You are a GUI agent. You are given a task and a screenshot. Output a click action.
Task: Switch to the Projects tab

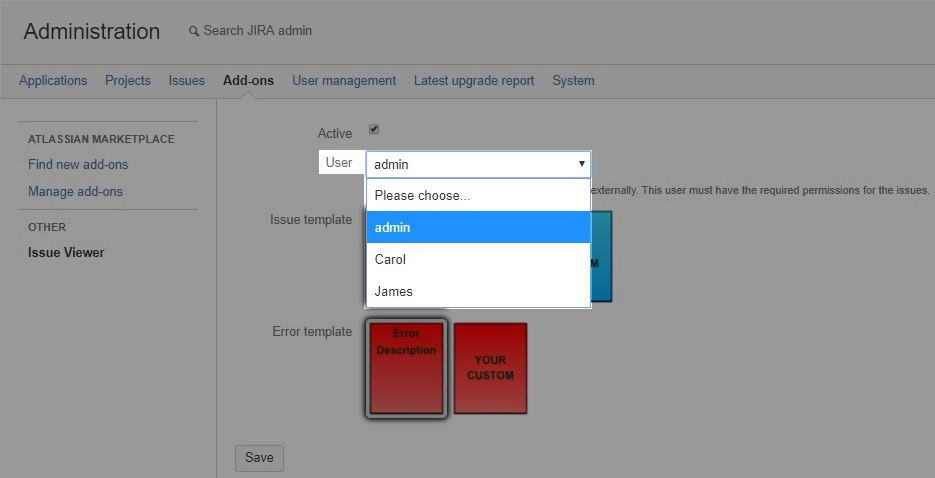(128, 80)
